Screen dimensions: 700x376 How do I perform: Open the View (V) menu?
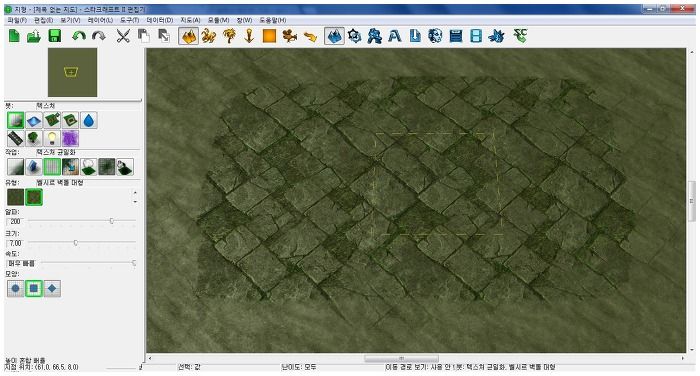click(70, 20)
